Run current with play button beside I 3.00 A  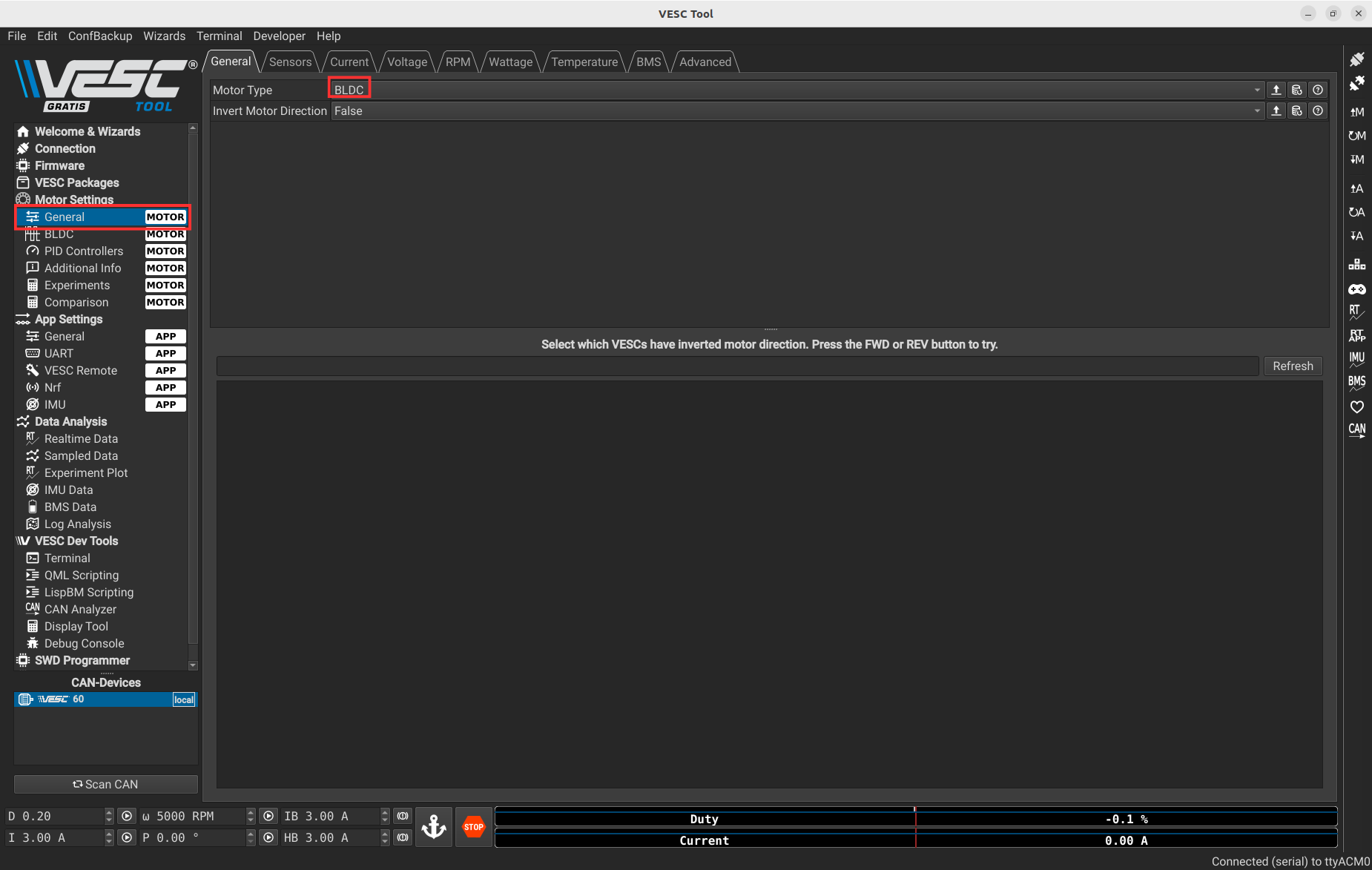coord(127,837)
